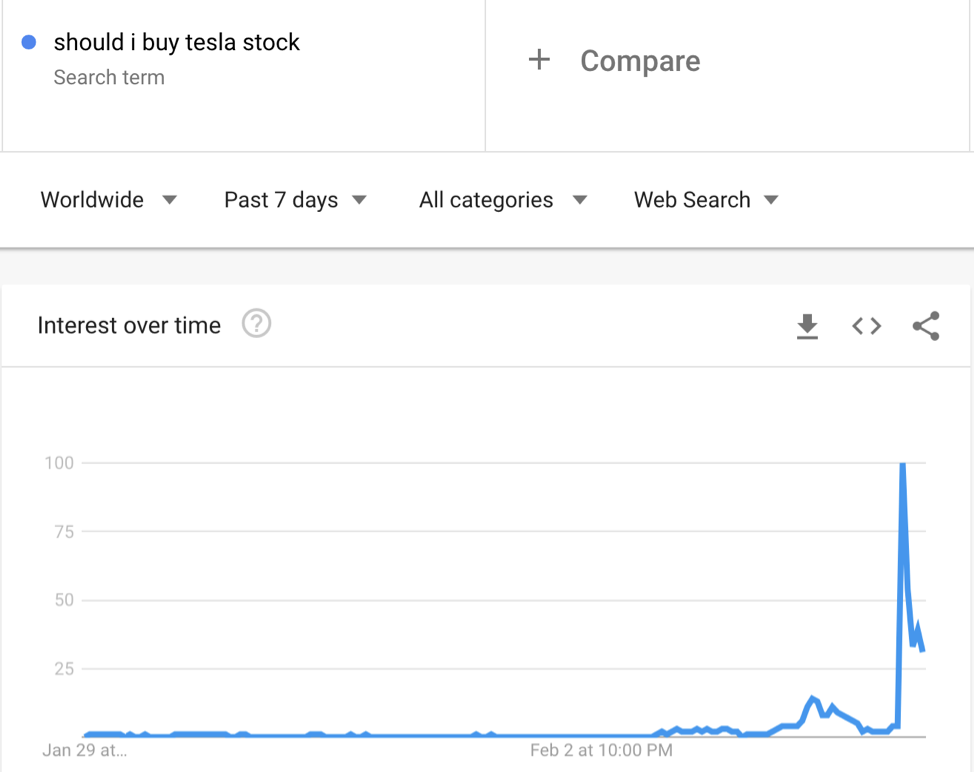Click the Feb 2 at 10:00 PM axis label
974x772 pixels.
601,750
